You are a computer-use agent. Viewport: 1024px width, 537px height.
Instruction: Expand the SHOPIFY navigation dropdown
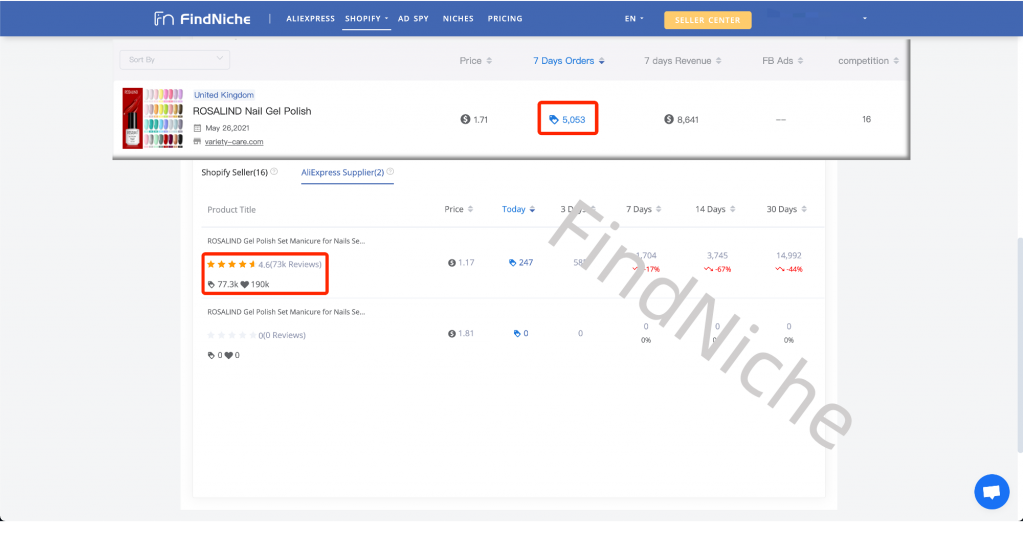(x=366, y=18)
